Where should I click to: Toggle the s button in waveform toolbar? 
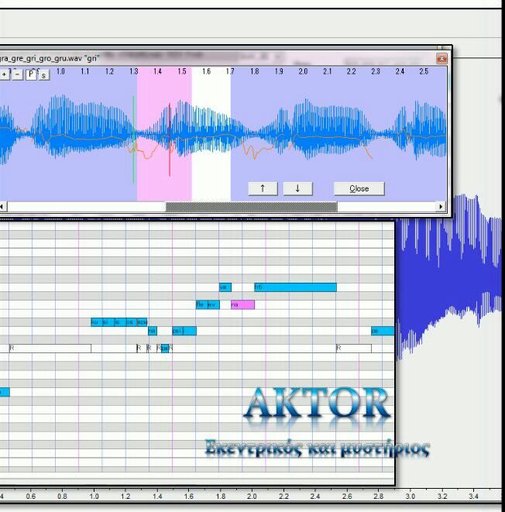44,75
